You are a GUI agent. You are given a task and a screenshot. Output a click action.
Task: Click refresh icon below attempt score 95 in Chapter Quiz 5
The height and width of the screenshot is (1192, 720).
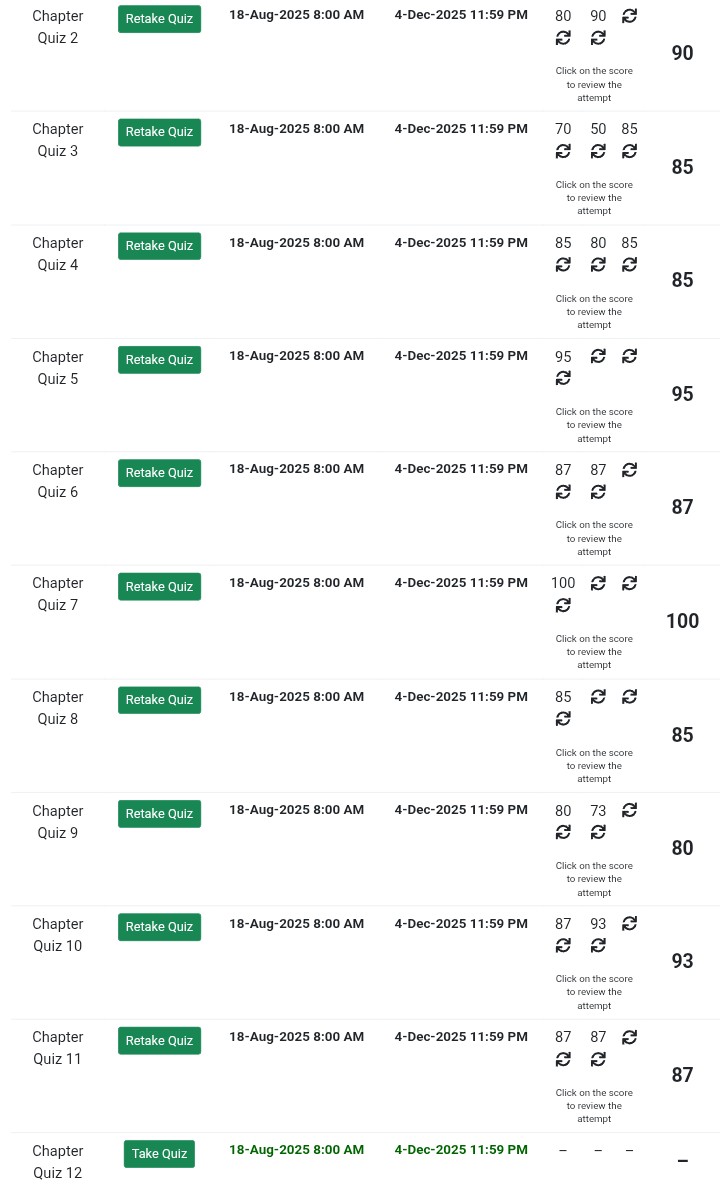coord(563,379)
